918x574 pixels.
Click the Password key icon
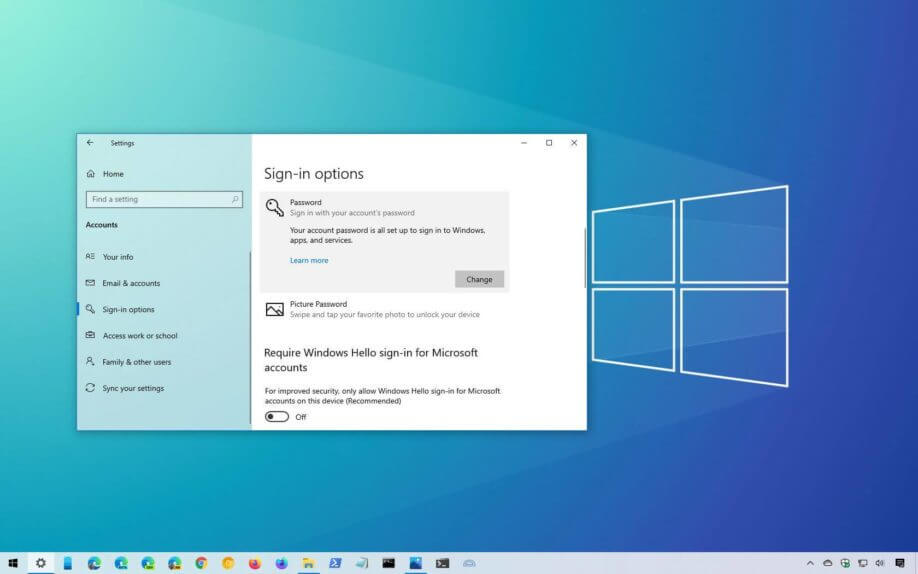click(x=274, y=207)
